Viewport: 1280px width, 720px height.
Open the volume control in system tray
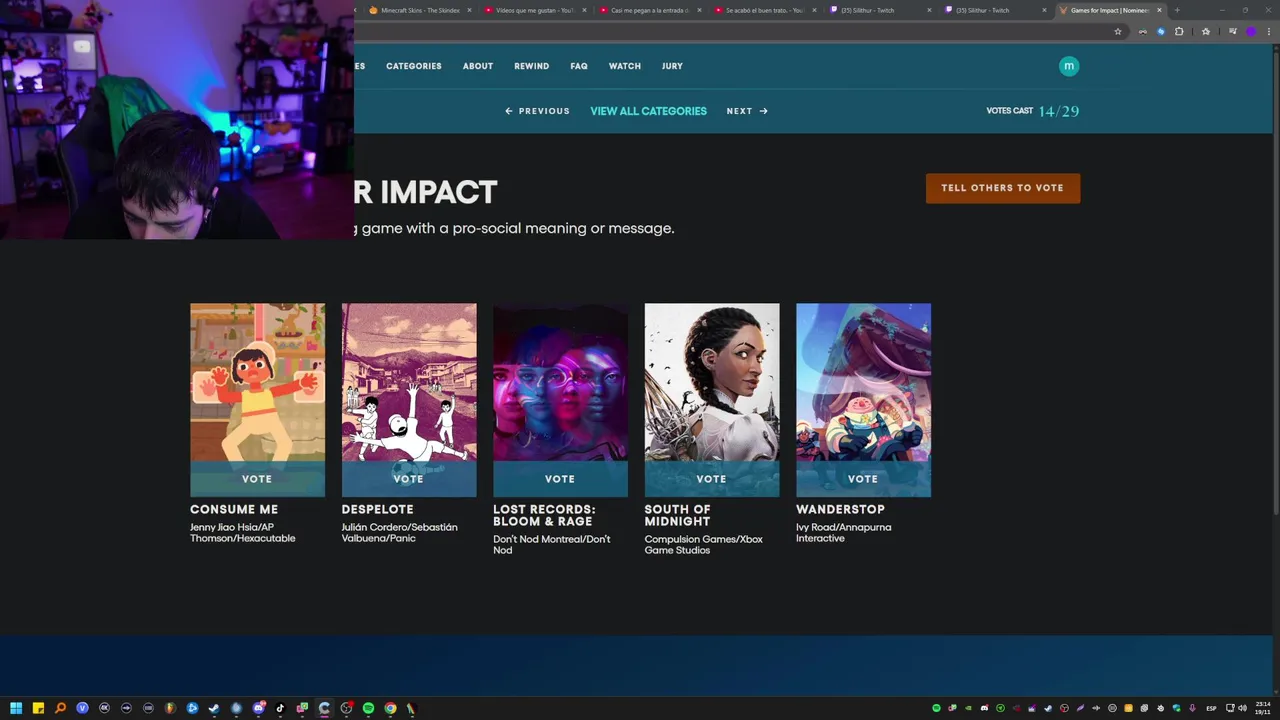pos(1242,708)
